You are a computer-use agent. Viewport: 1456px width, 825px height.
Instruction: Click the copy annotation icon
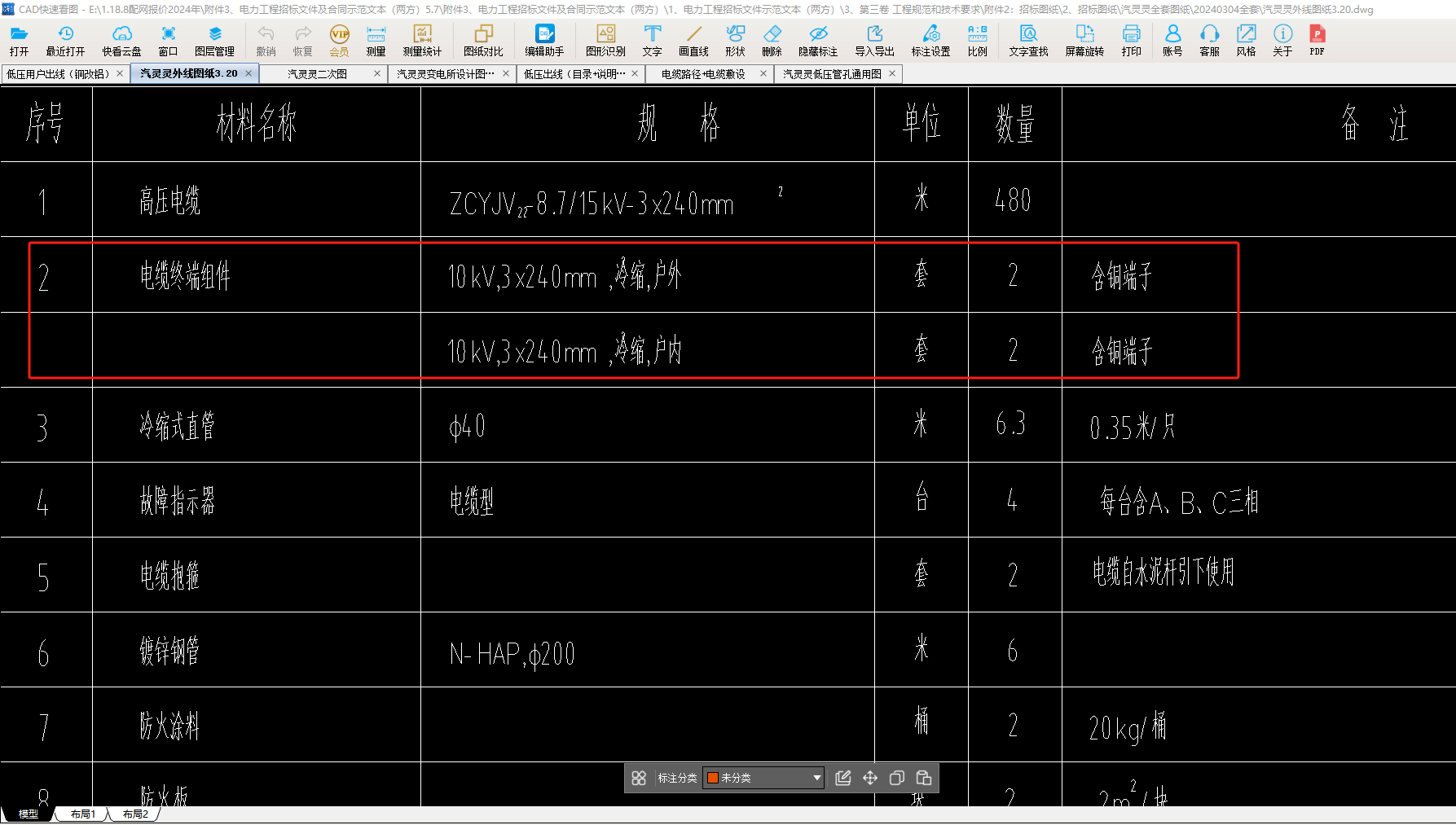click(897, 778)
